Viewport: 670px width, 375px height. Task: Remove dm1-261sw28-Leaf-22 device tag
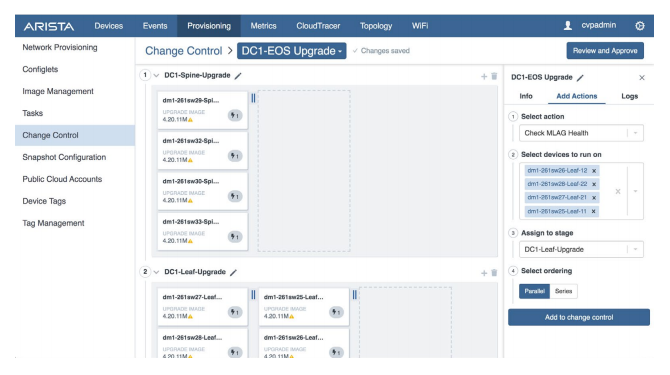(594, 185)
